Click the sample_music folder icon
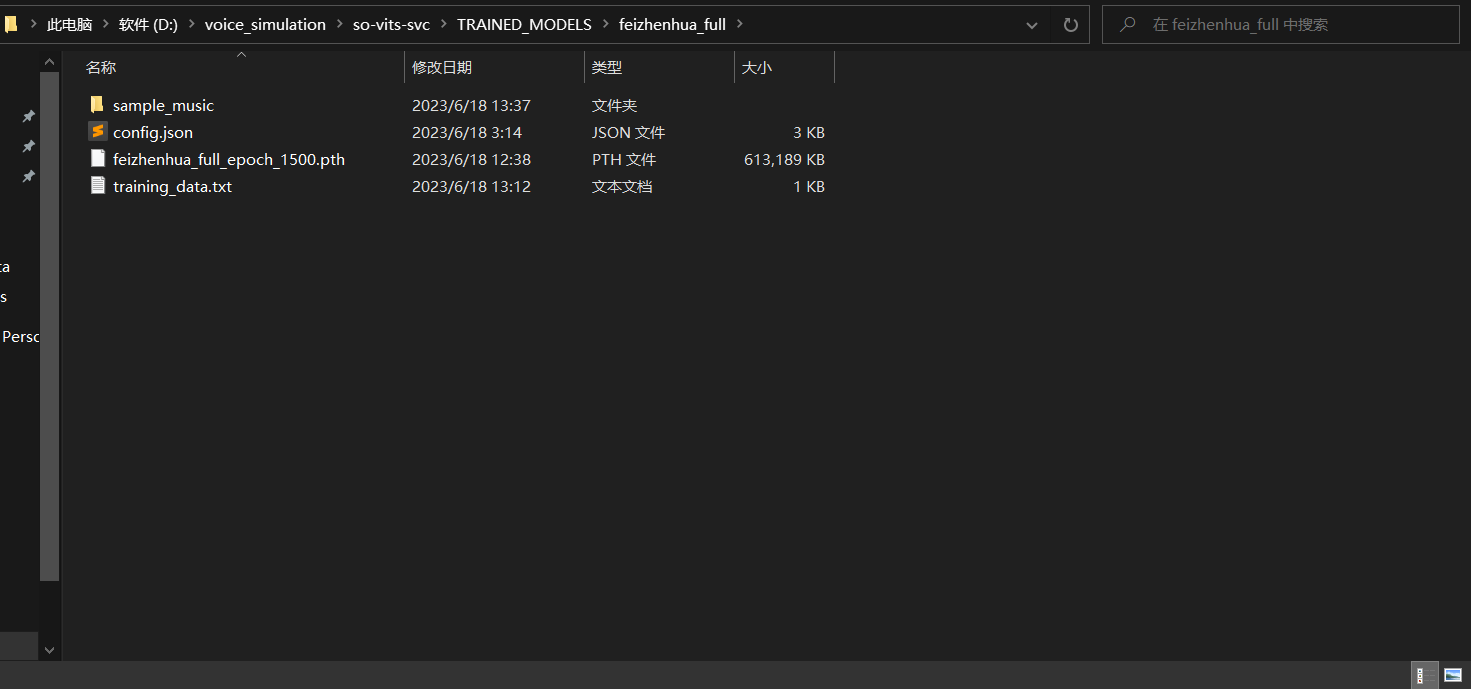The image size is (1471, 689). click(97, 105)
